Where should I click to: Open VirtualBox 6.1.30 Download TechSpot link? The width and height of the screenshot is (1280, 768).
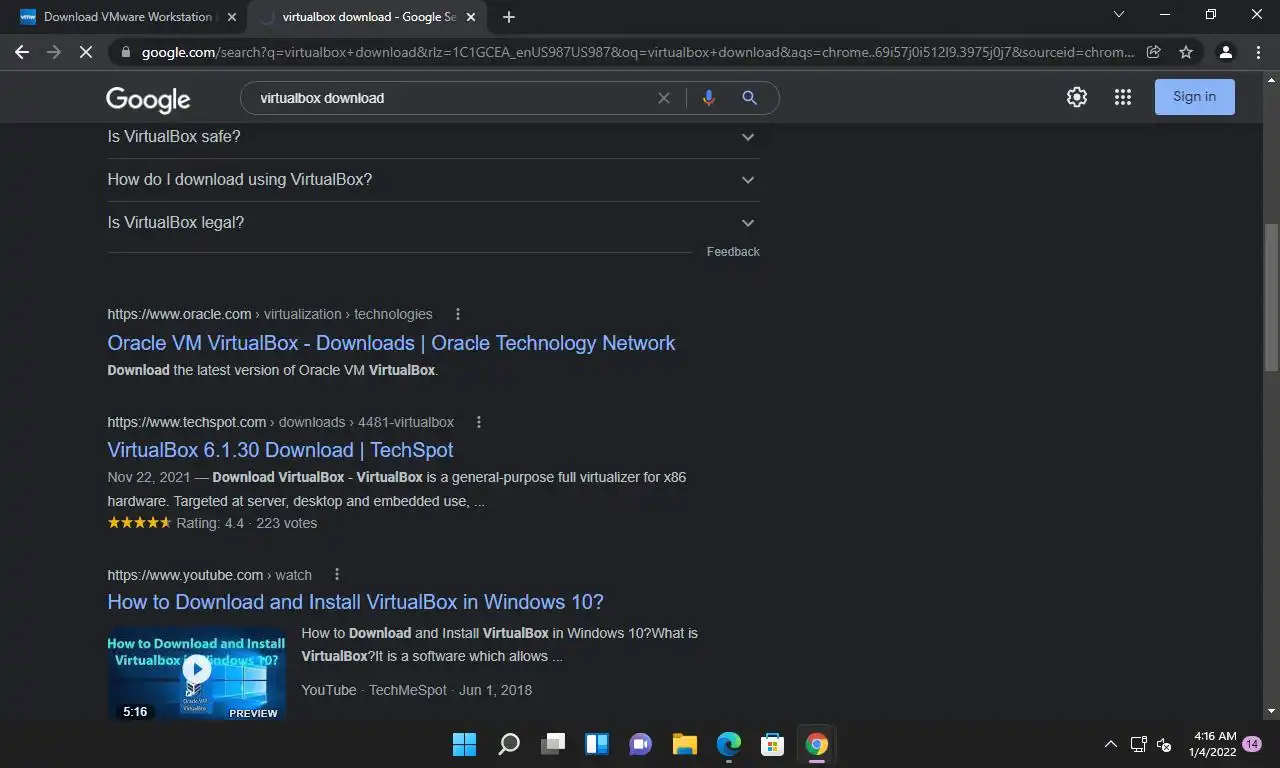tap(280, 450)
